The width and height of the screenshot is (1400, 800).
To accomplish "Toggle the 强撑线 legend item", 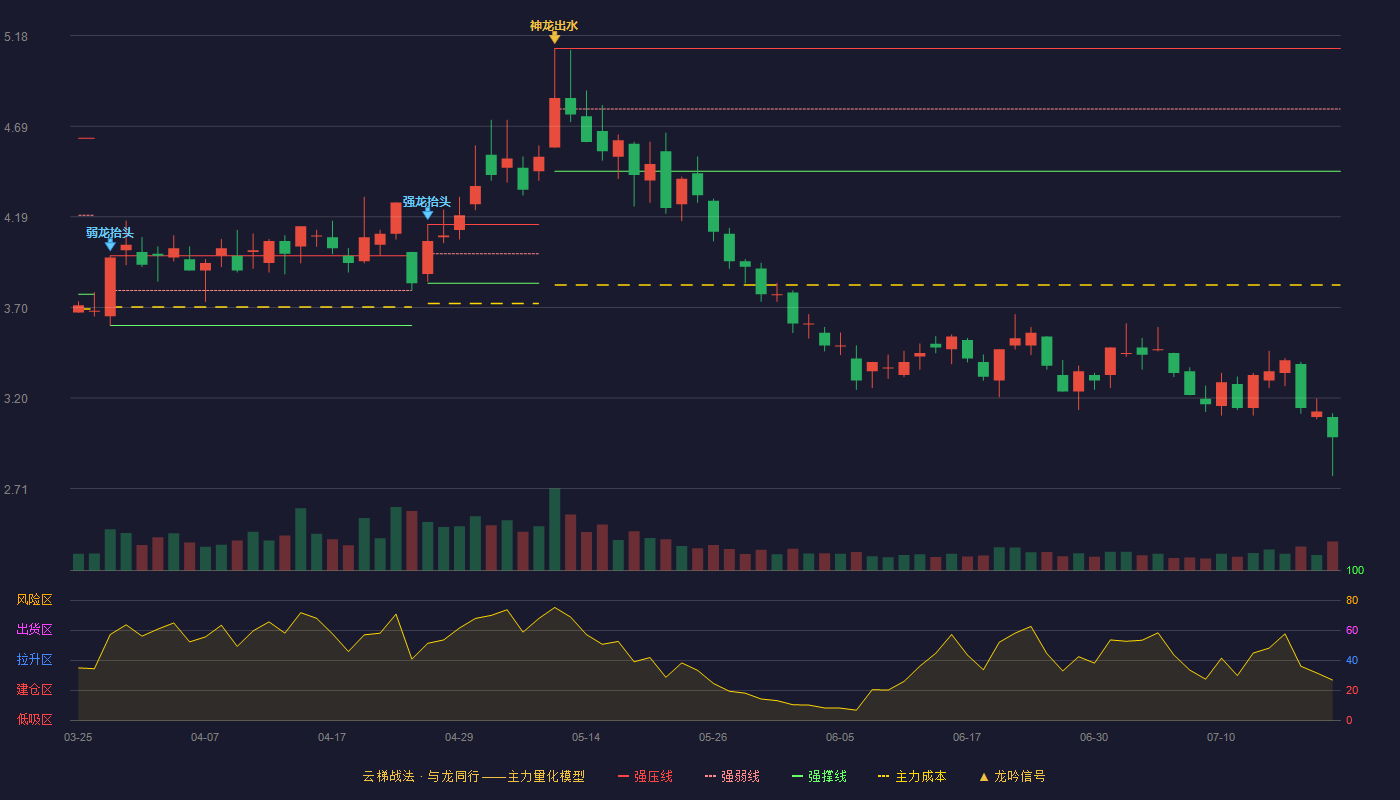I will click(819, 776).
